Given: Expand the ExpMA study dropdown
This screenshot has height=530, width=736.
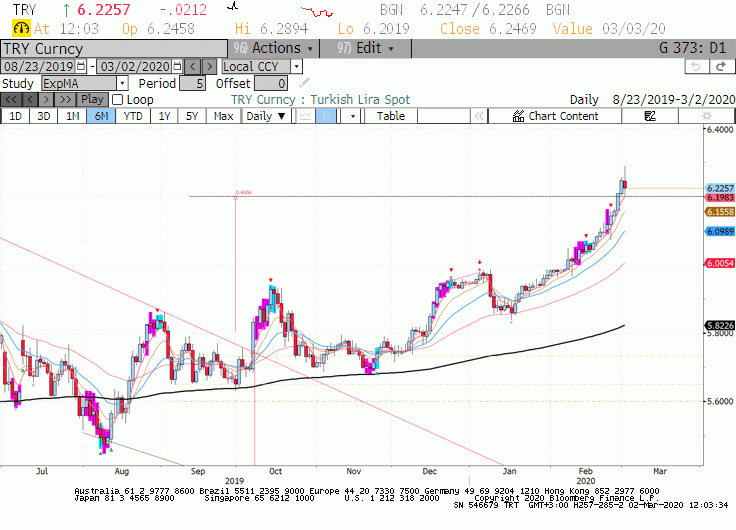Looking at the screenshot, I should (x=122, y=84).
